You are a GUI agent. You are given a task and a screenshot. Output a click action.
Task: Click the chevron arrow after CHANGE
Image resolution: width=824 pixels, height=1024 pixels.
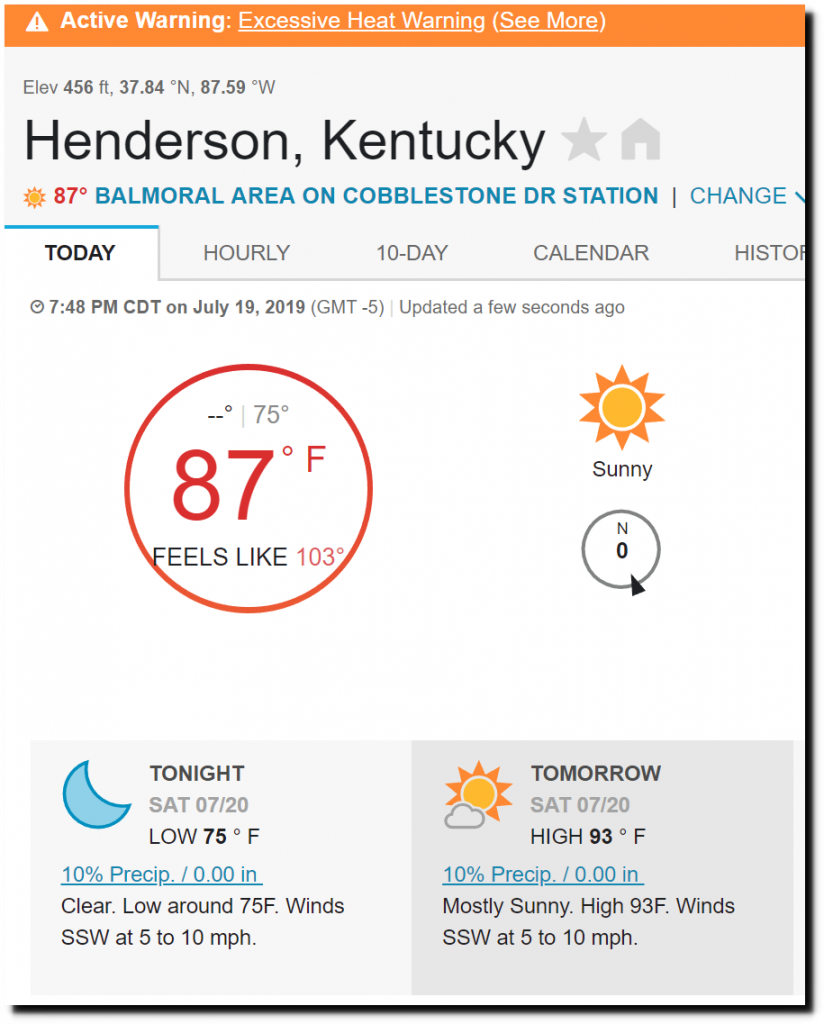[x=800, y=196]
